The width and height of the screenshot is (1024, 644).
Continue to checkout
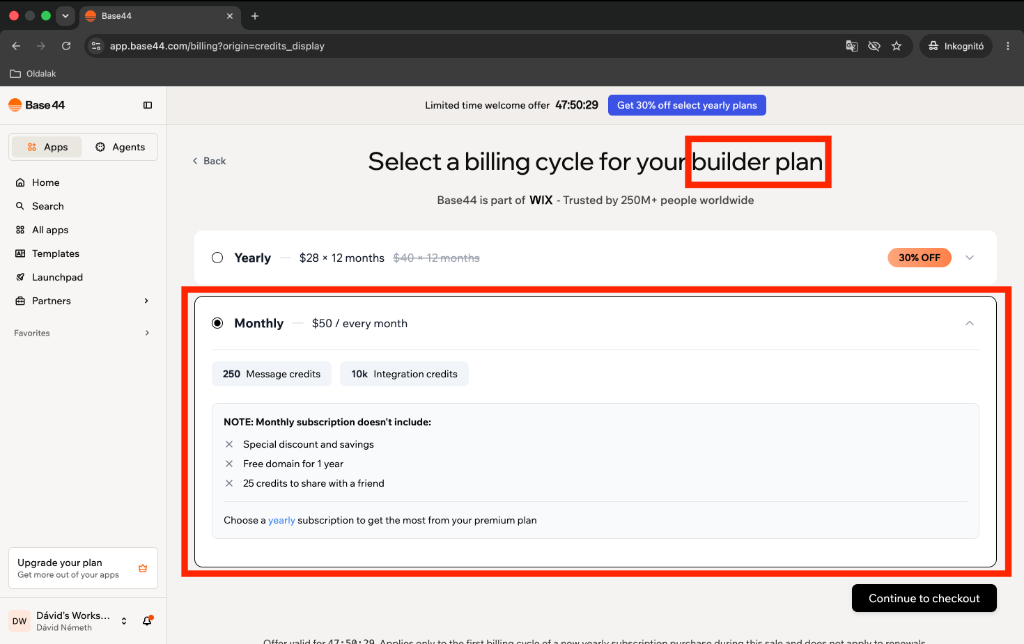[924, 598]
